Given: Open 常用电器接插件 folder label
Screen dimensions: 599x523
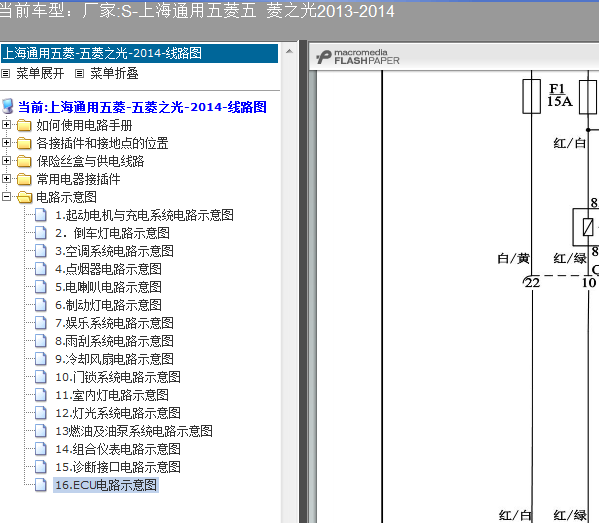Looking at the screenshot, I should 78,179.
